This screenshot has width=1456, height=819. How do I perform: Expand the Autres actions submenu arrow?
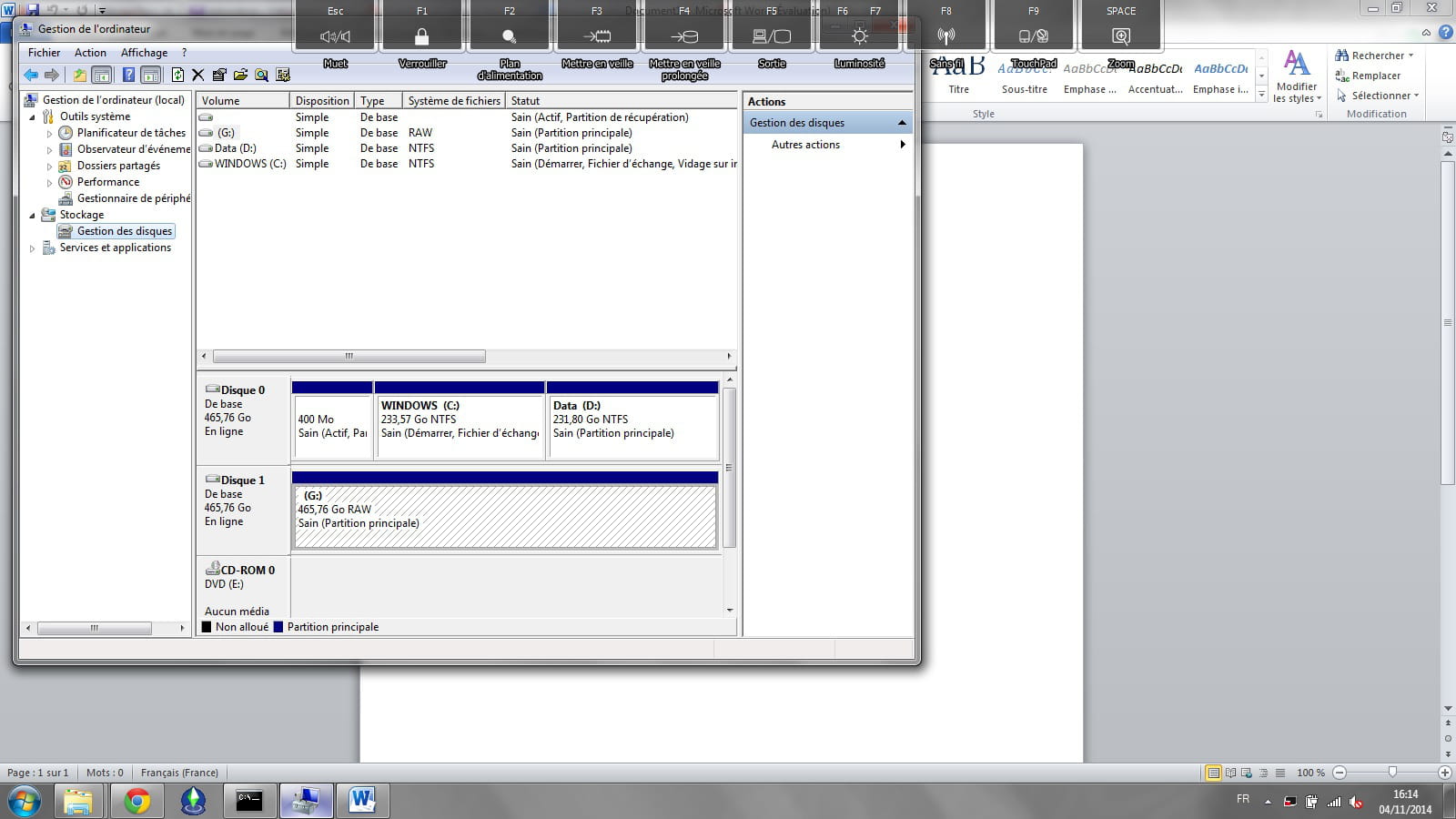(x=902, y=145)
